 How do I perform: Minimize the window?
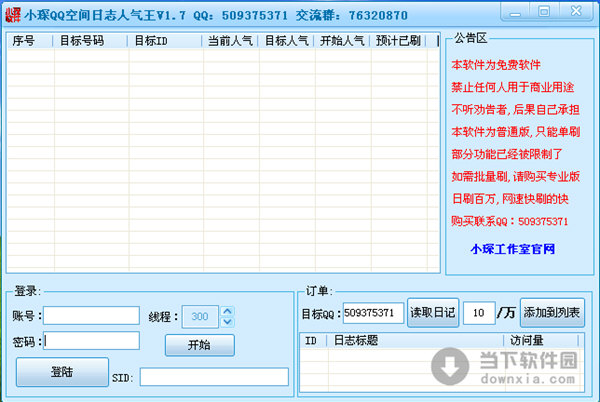pyautogui.click(x=515, y=12)
